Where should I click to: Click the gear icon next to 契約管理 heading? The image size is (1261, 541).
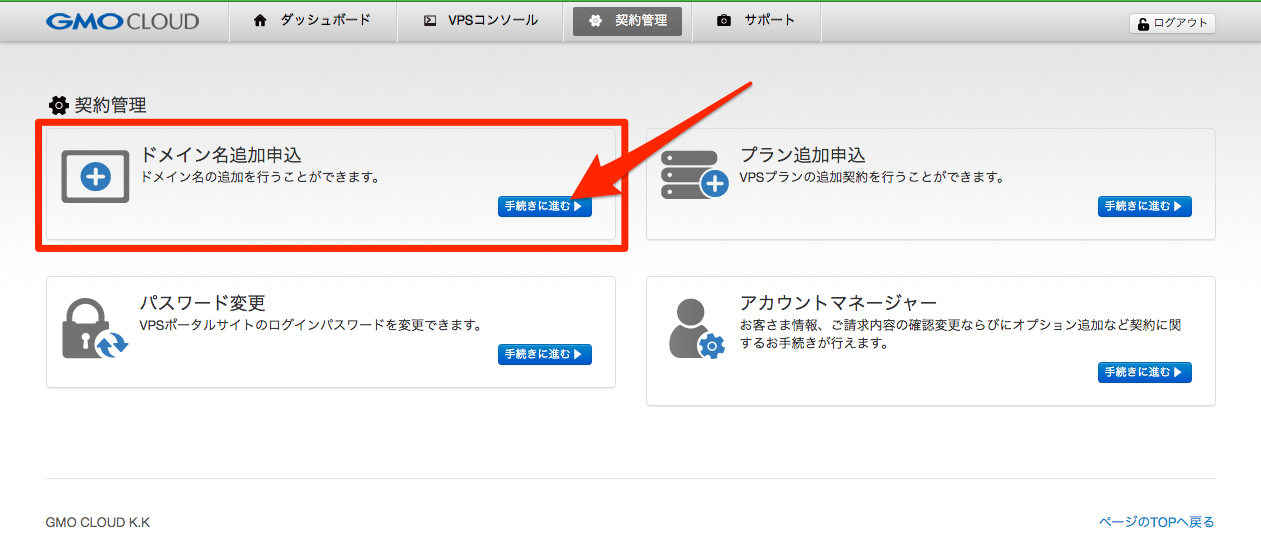point(58,105)
